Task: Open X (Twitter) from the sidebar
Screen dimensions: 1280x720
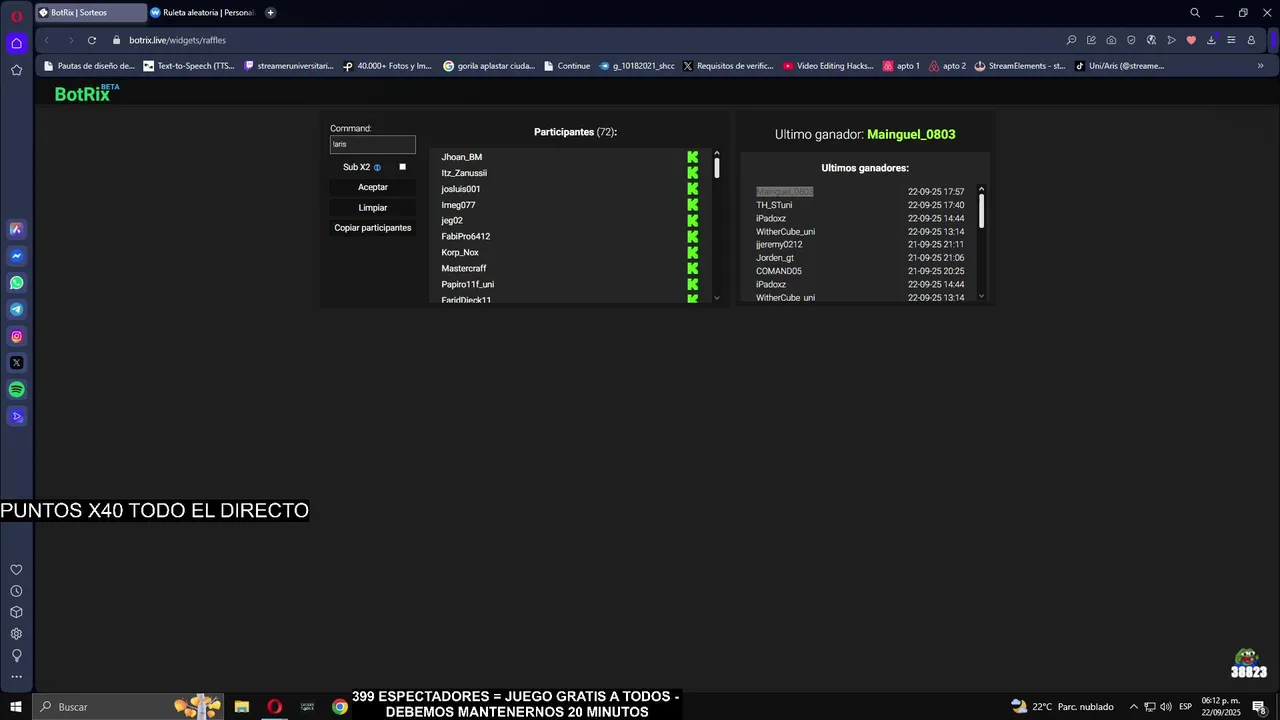Action: pyautogui.click(x=16, y=363)
